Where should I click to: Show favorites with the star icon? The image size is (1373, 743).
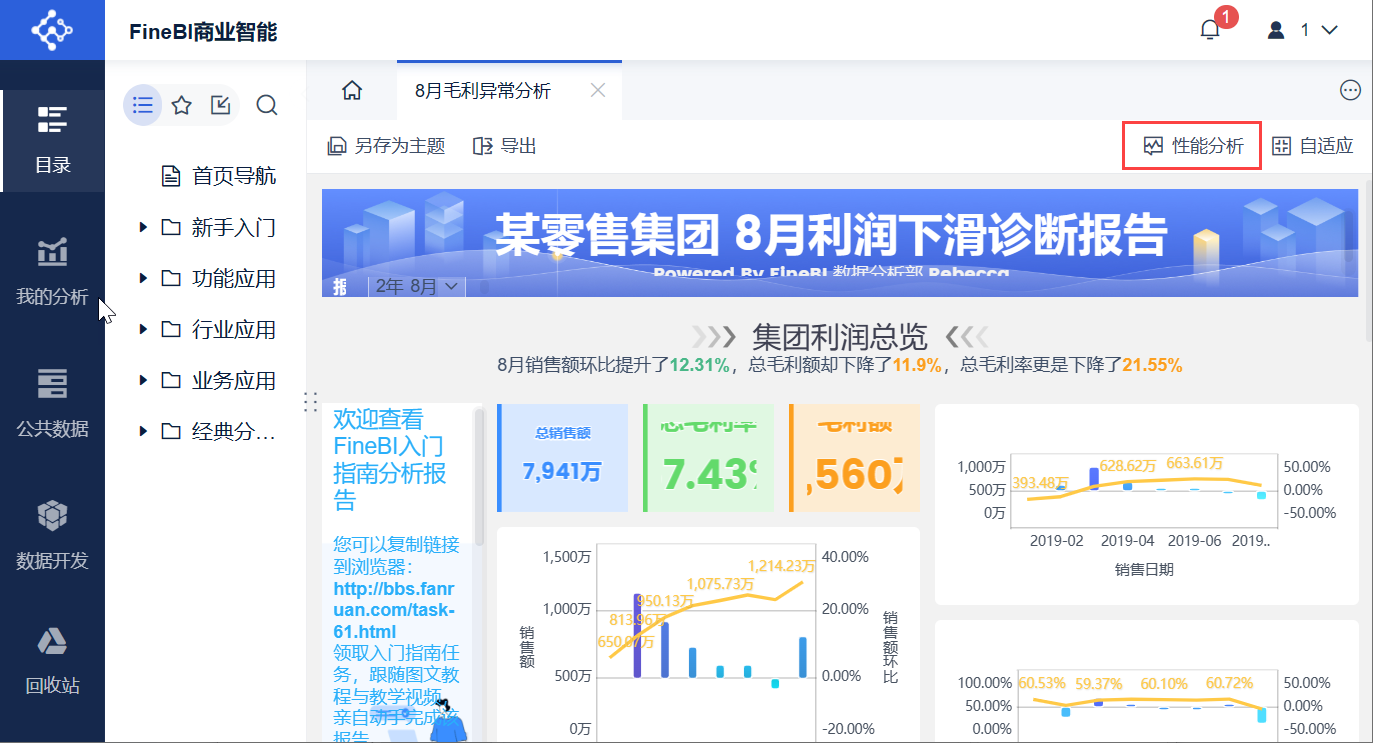pyautogui.click(x=181, y=105)
